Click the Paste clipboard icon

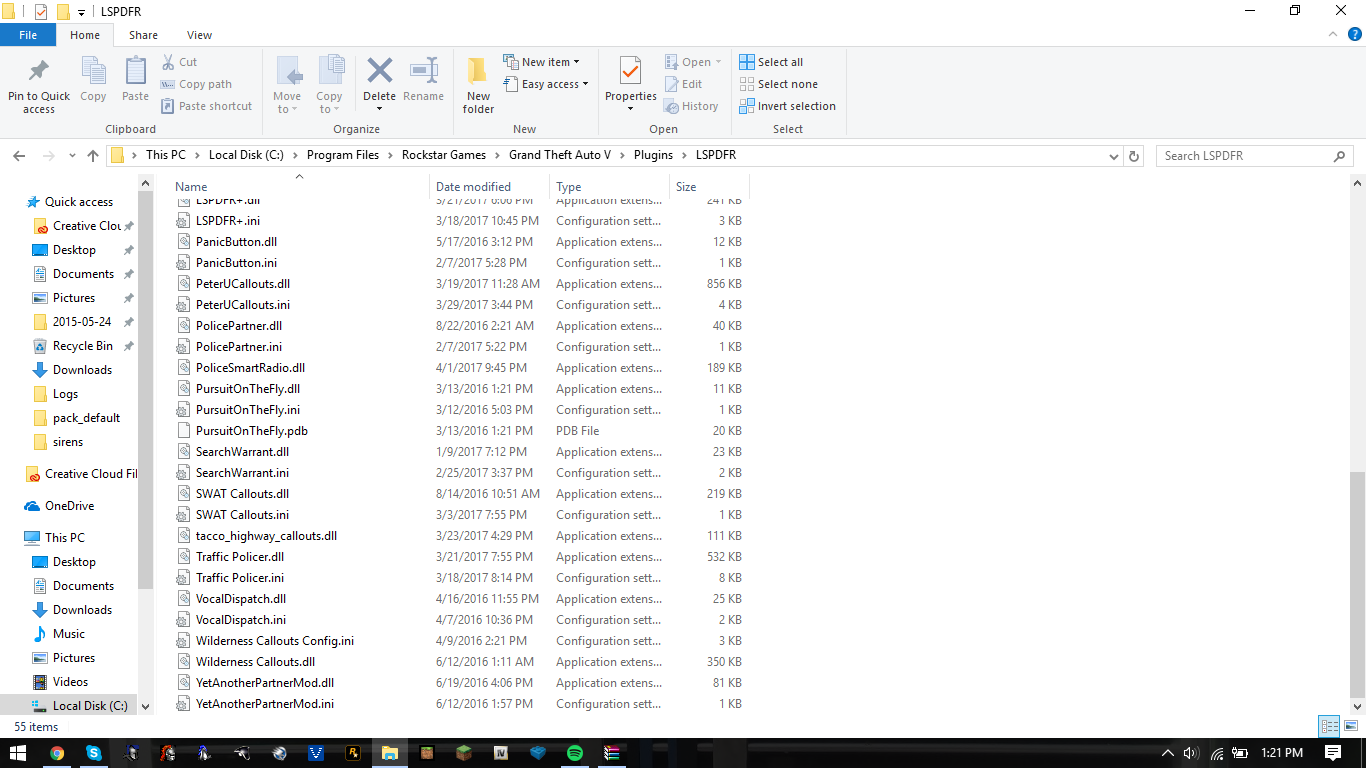pyautogui.click(x=135, y=71)
